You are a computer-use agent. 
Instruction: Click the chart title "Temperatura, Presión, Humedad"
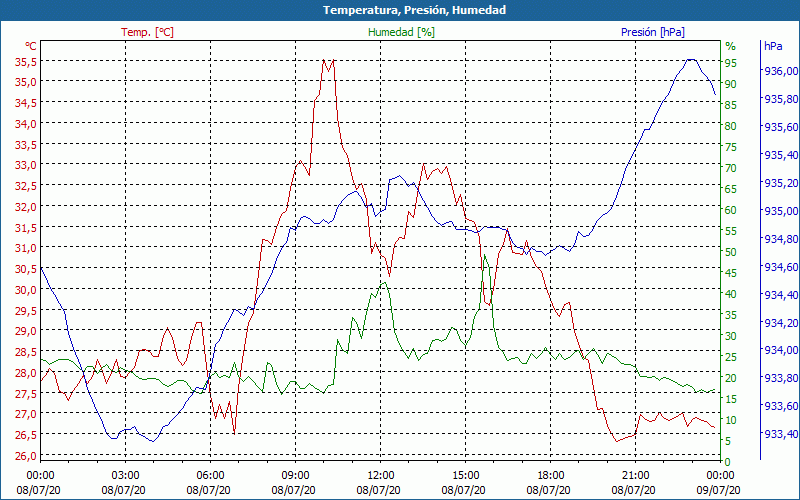[414, 10]
